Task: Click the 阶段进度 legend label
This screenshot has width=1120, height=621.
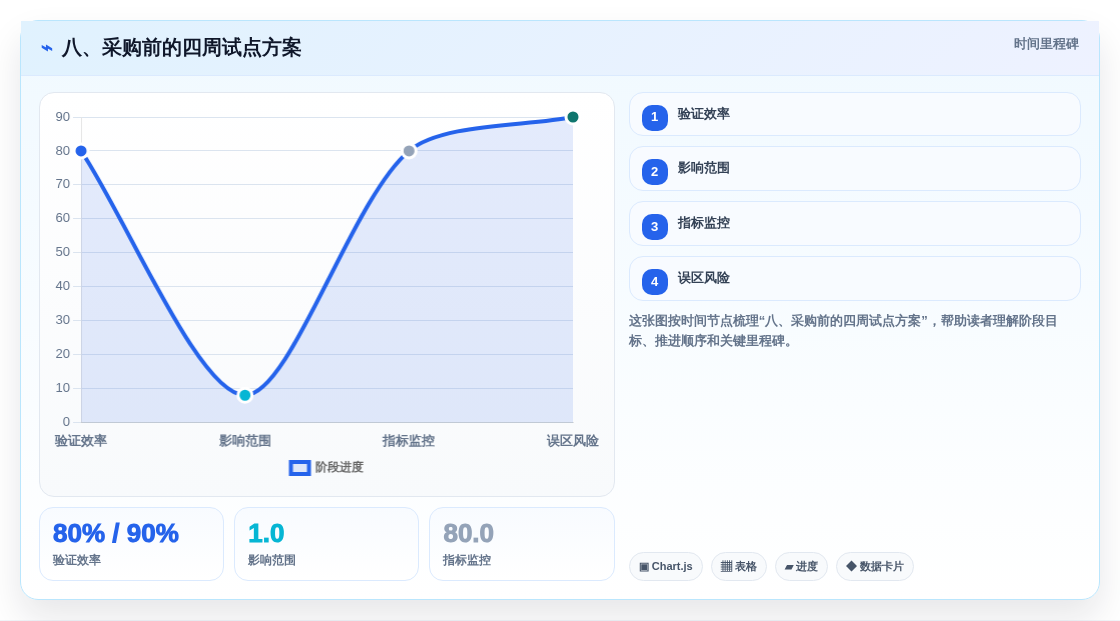Action: coord(339,467)
